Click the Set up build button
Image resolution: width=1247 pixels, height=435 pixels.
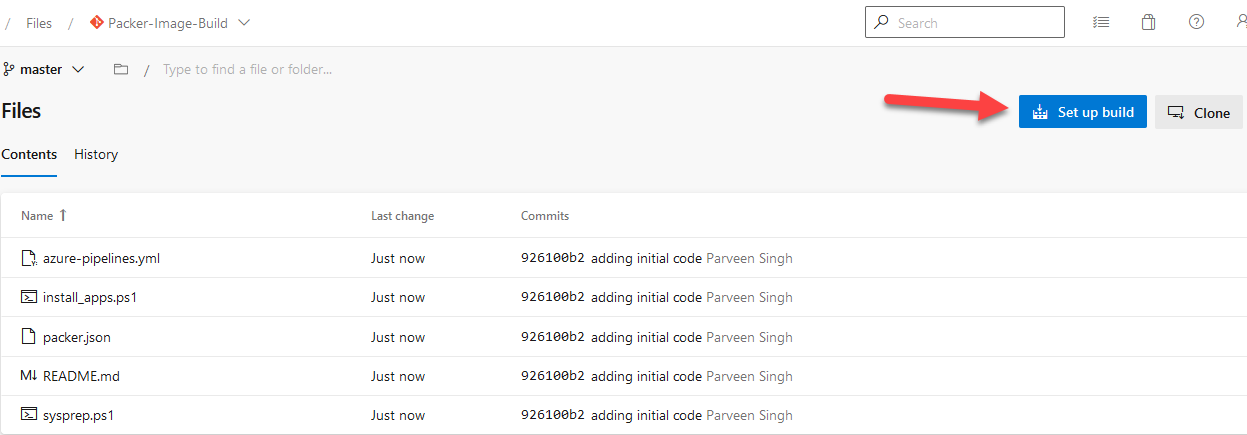pyautogui.click(x=1082, y=112)
